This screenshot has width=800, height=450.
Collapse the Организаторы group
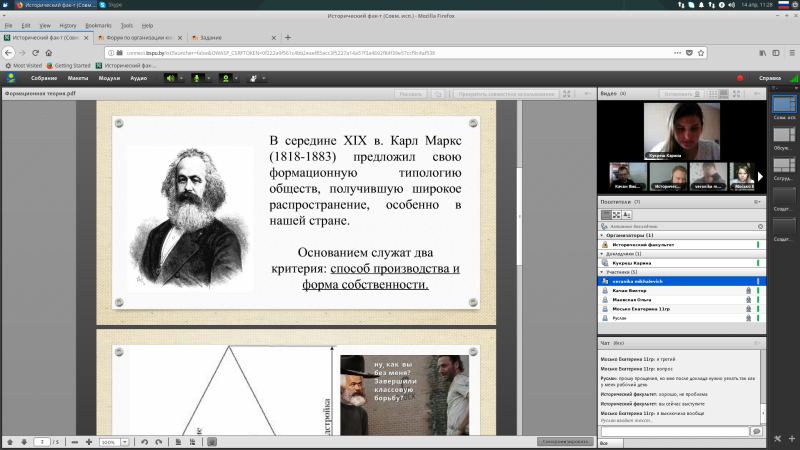[602, 235]
